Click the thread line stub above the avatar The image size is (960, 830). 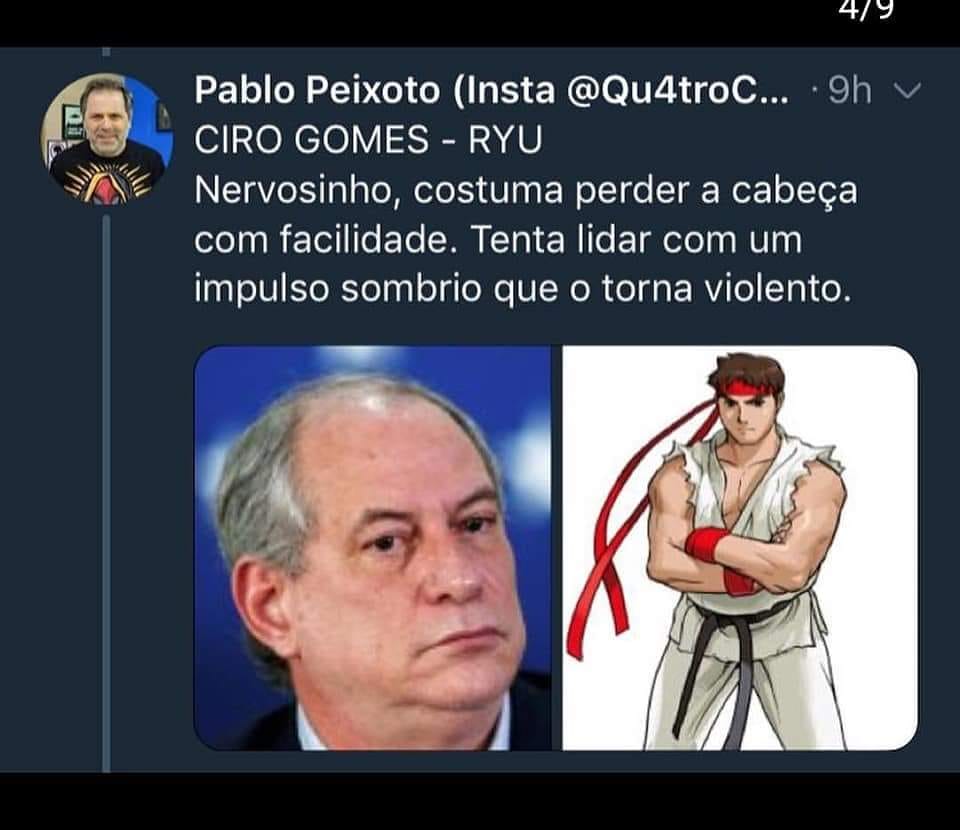(106, 52)
